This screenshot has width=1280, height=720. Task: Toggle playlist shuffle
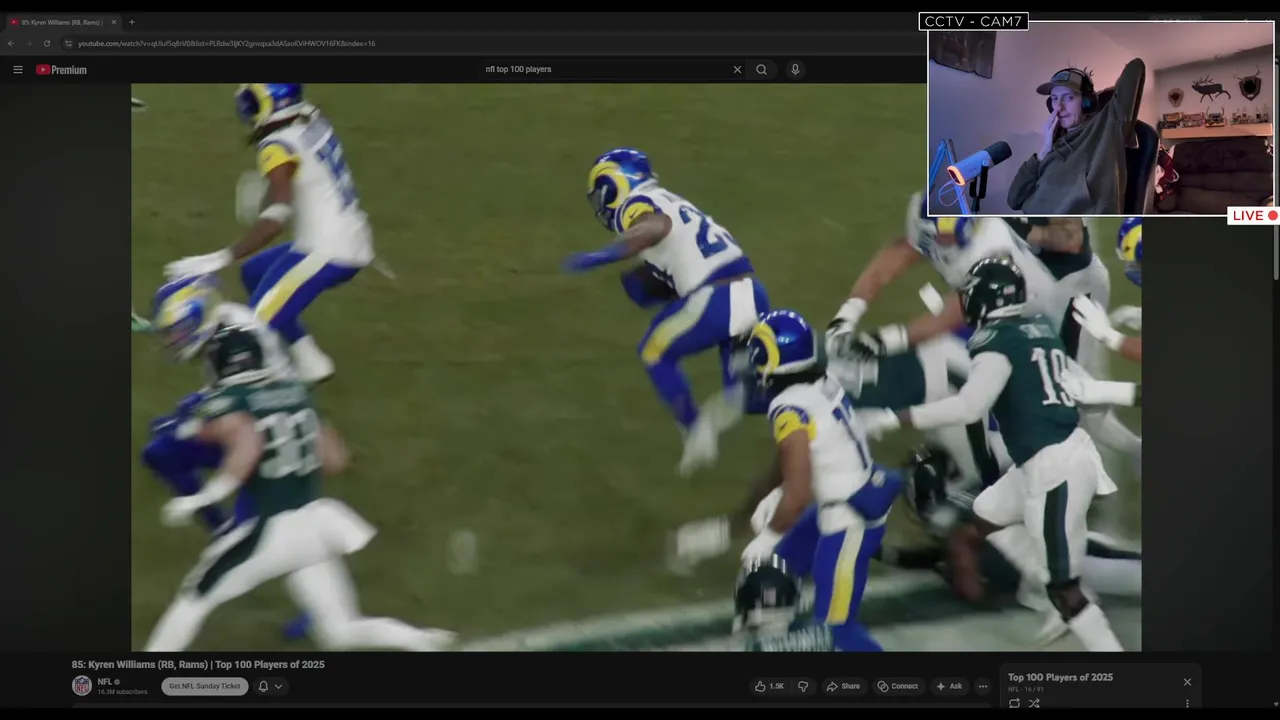(x=1034, y=703)
